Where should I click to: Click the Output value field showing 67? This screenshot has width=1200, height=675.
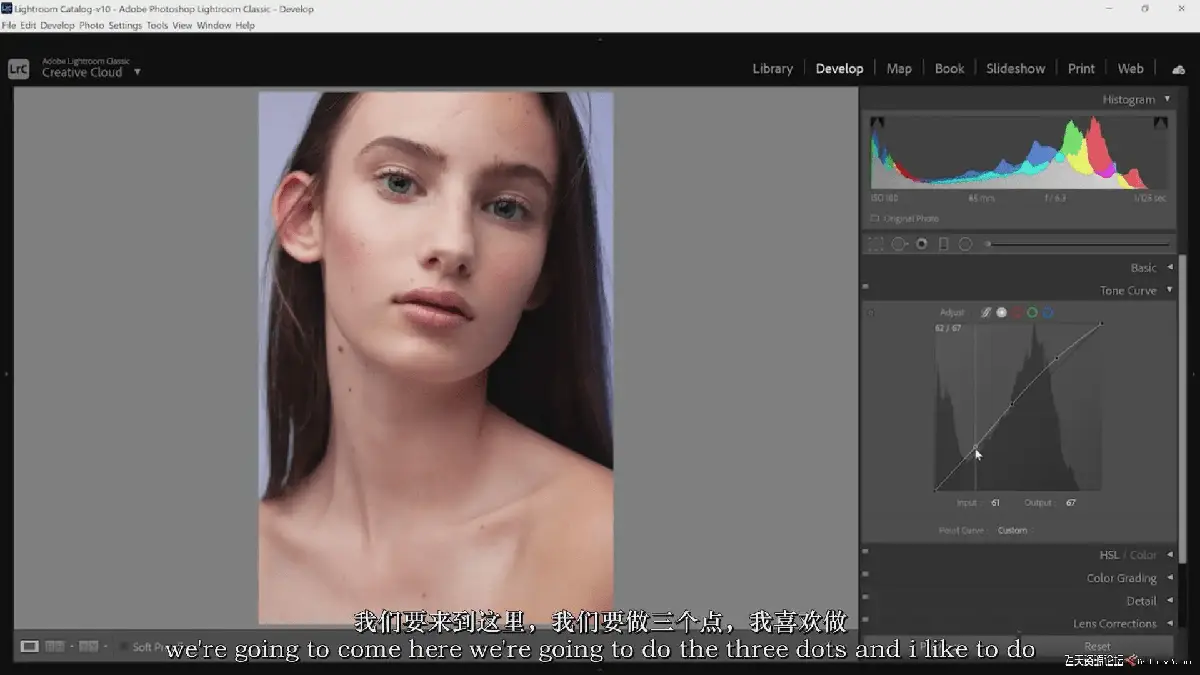point(1070,503)
